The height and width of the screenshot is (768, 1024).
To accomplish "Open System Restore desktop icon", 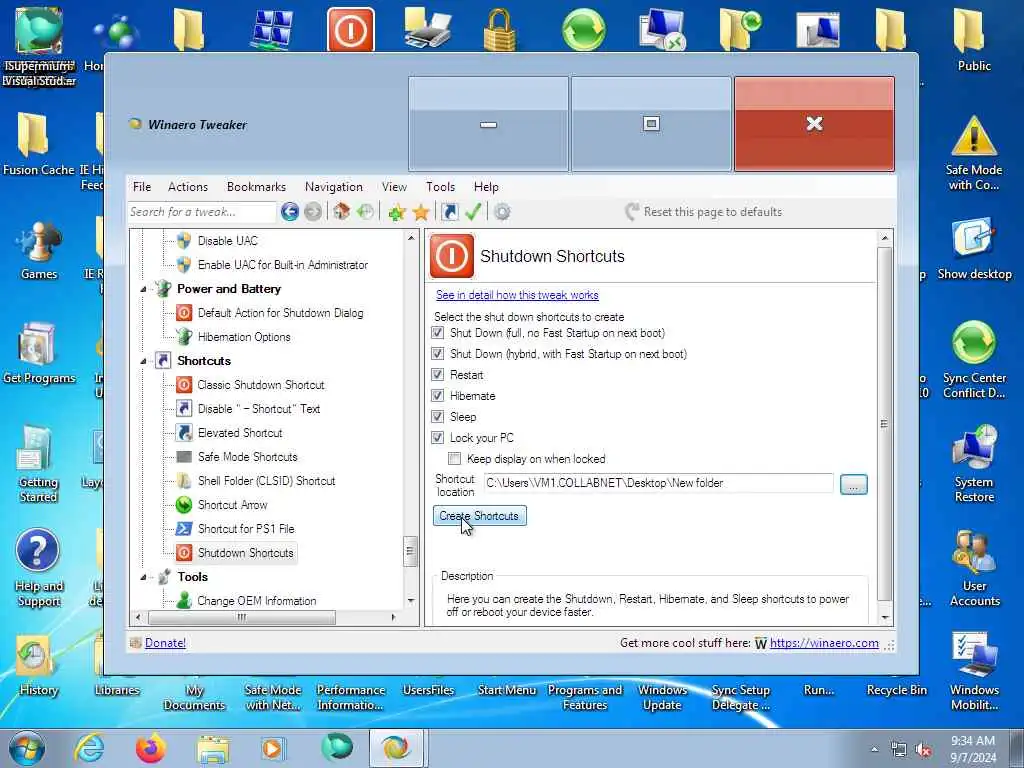I will tap(974, 464).
